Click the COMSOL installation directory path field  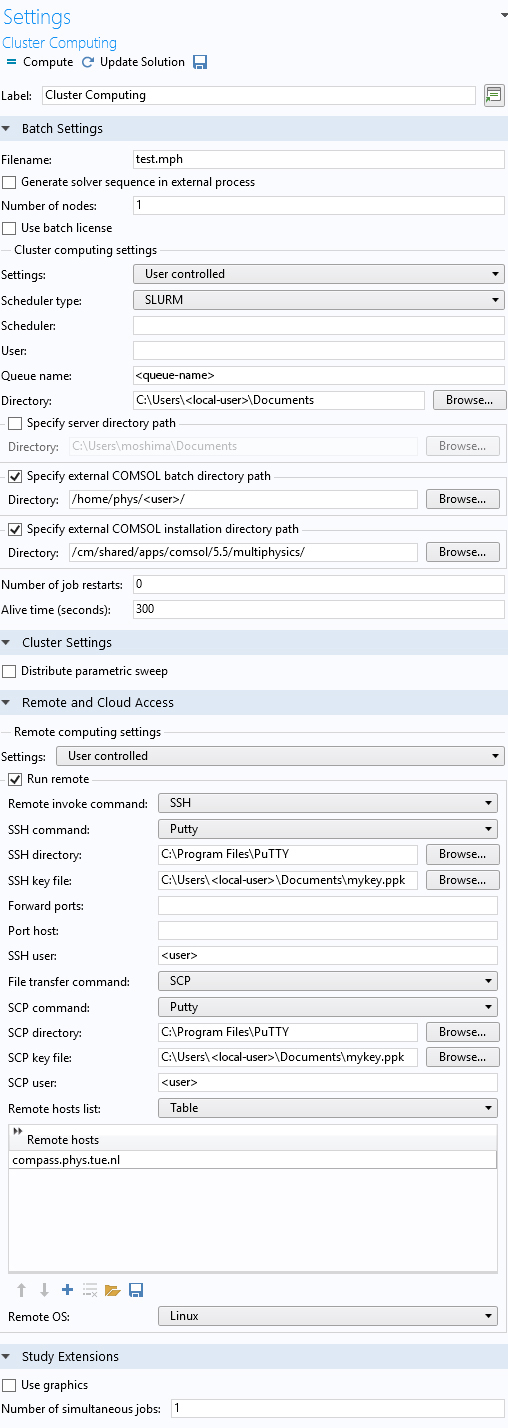(x=242, y=552)
